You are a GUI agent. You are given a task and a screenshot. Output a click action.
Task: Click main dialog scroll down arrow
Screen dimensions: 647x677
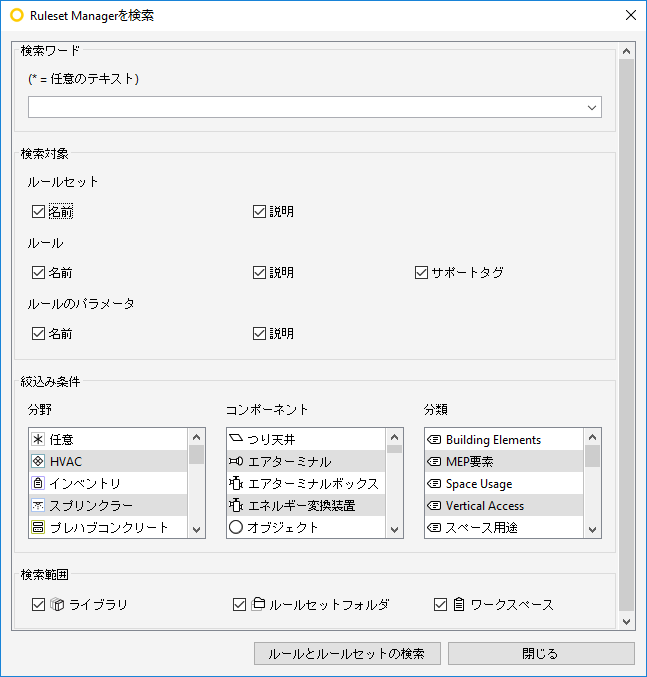click(626, 622)
